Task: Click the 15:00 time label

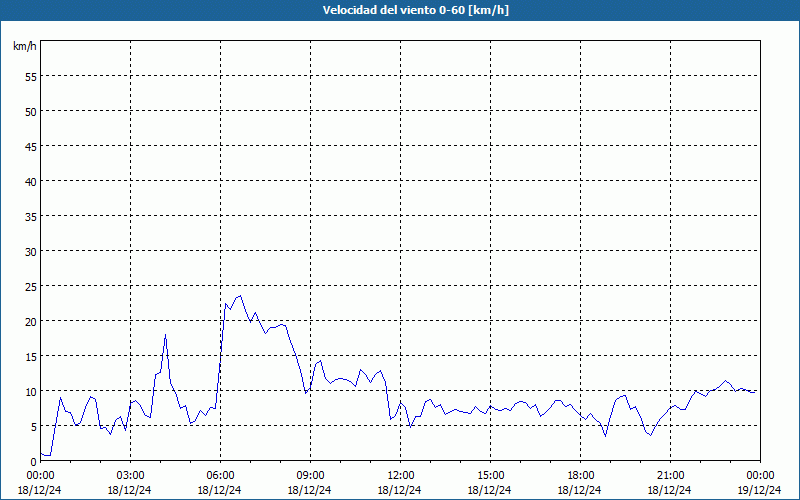Action: pos(490,476)
